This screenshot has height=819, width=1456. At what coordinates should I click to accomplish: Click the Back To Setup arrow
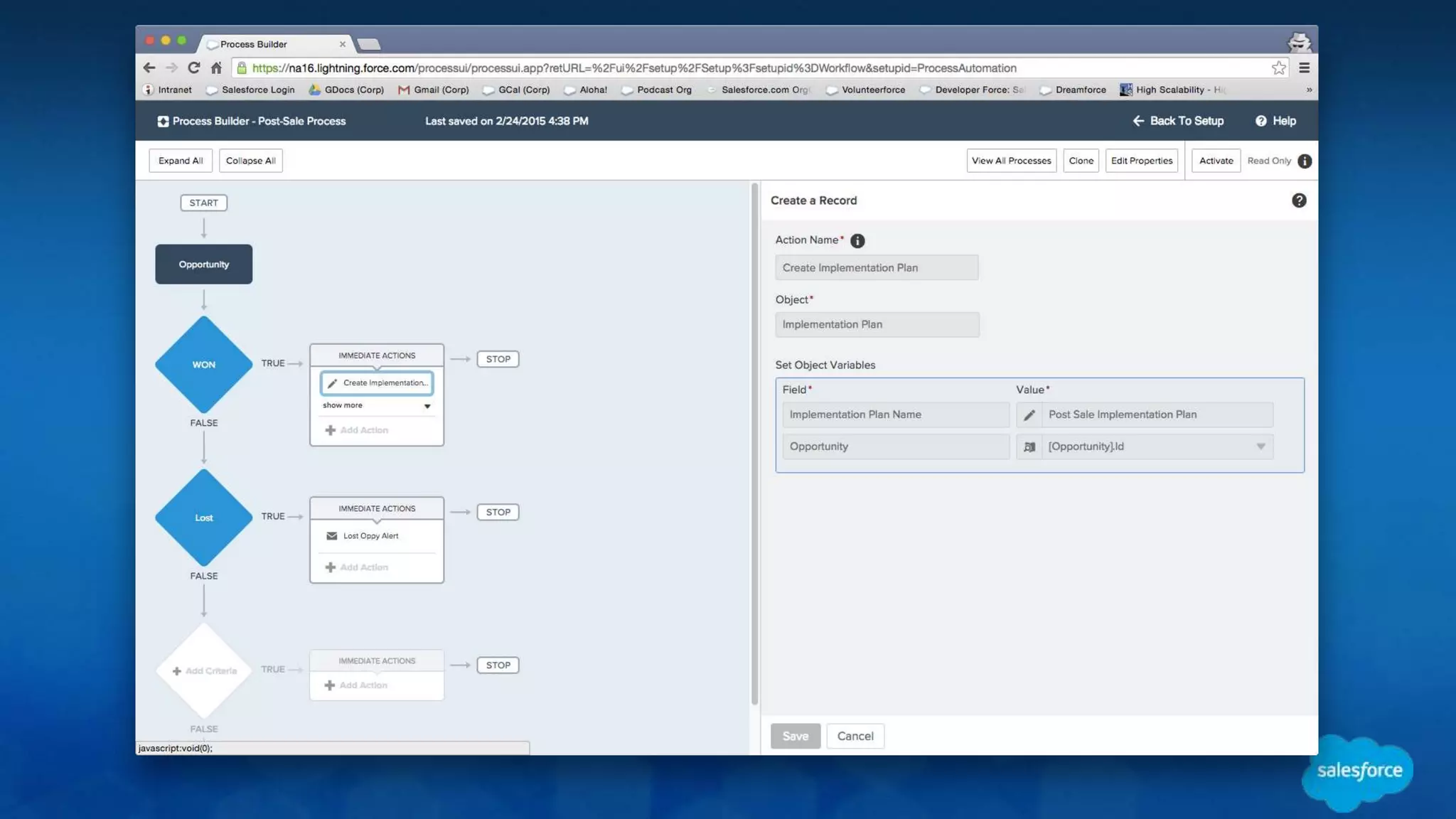tap(1138, 121)
